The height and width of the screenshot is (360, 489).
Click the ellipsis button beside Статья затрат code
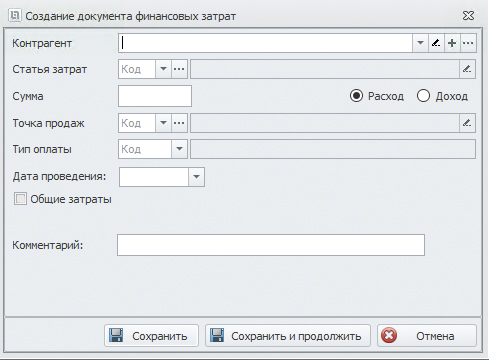[179, 69]
